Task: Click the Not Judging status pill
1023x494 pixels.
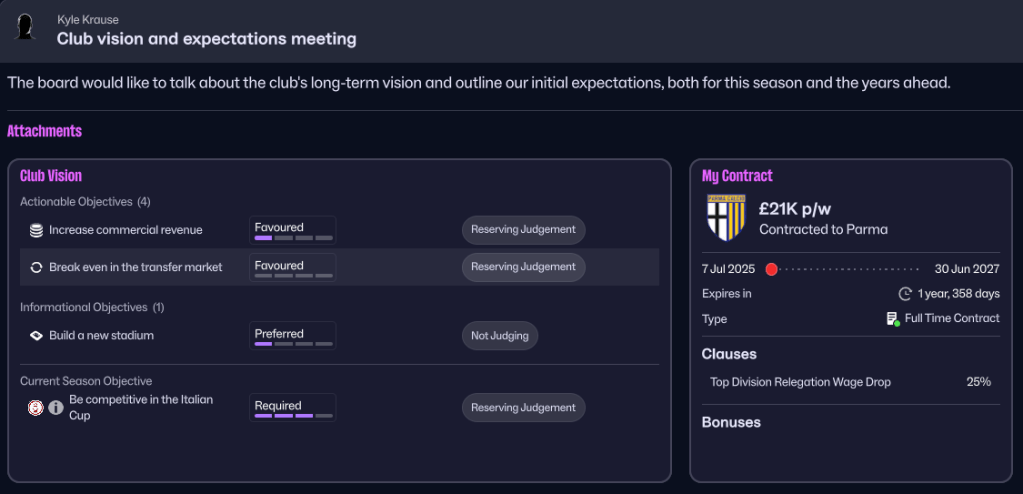Action: click(x=500, y=336)
